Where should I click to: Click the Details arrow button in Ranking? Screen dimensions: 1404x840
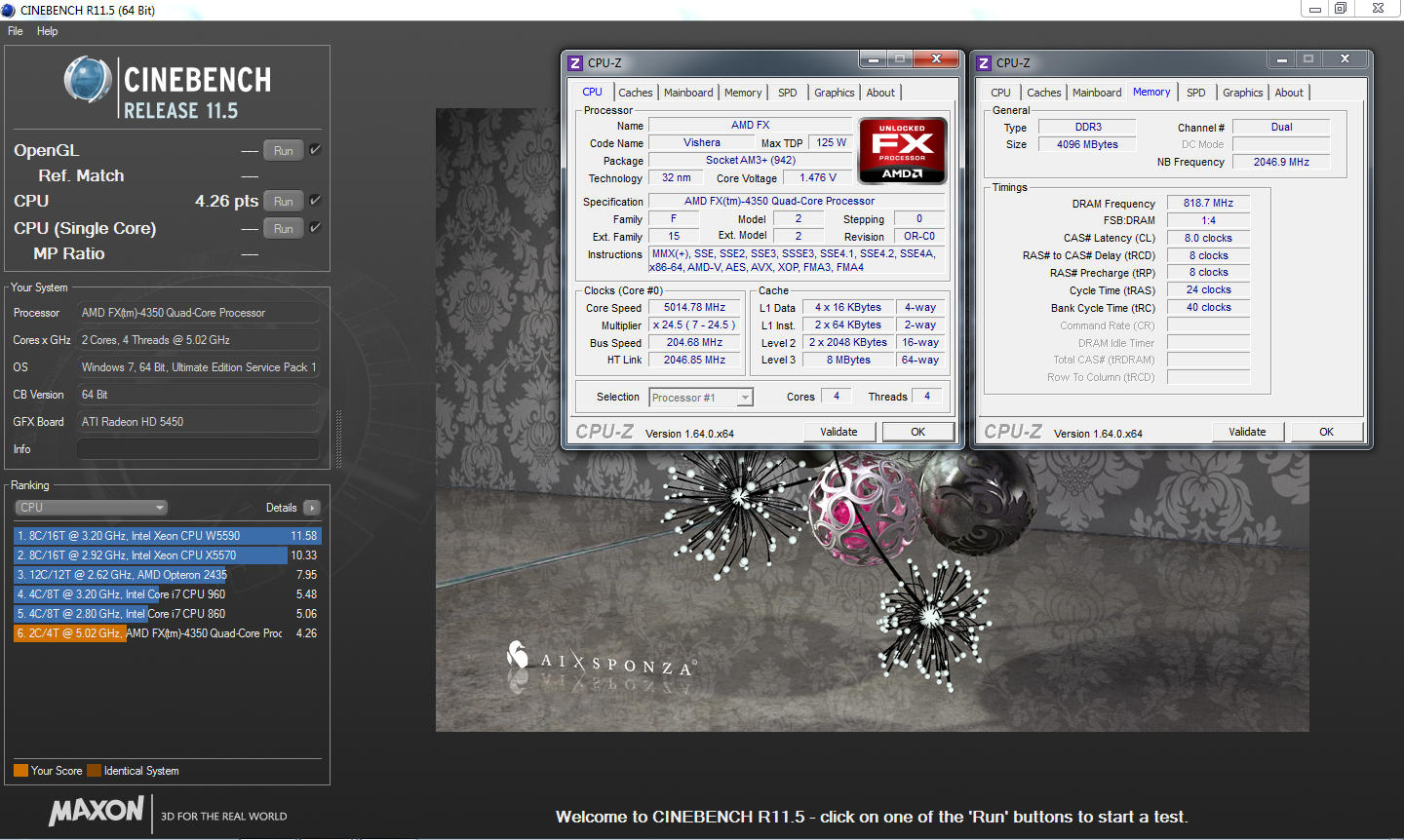click(312, 508)
